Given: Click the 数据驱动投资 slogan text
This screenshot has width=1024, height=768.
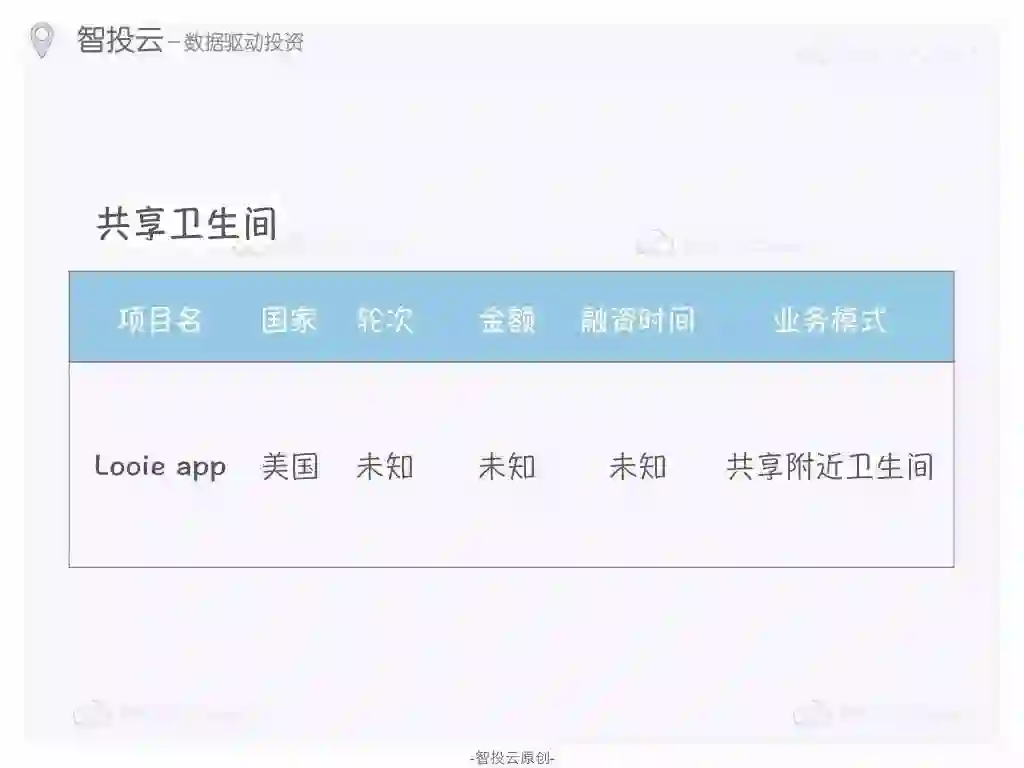Looking at the screenshot, I should click(x=244, y=42).
